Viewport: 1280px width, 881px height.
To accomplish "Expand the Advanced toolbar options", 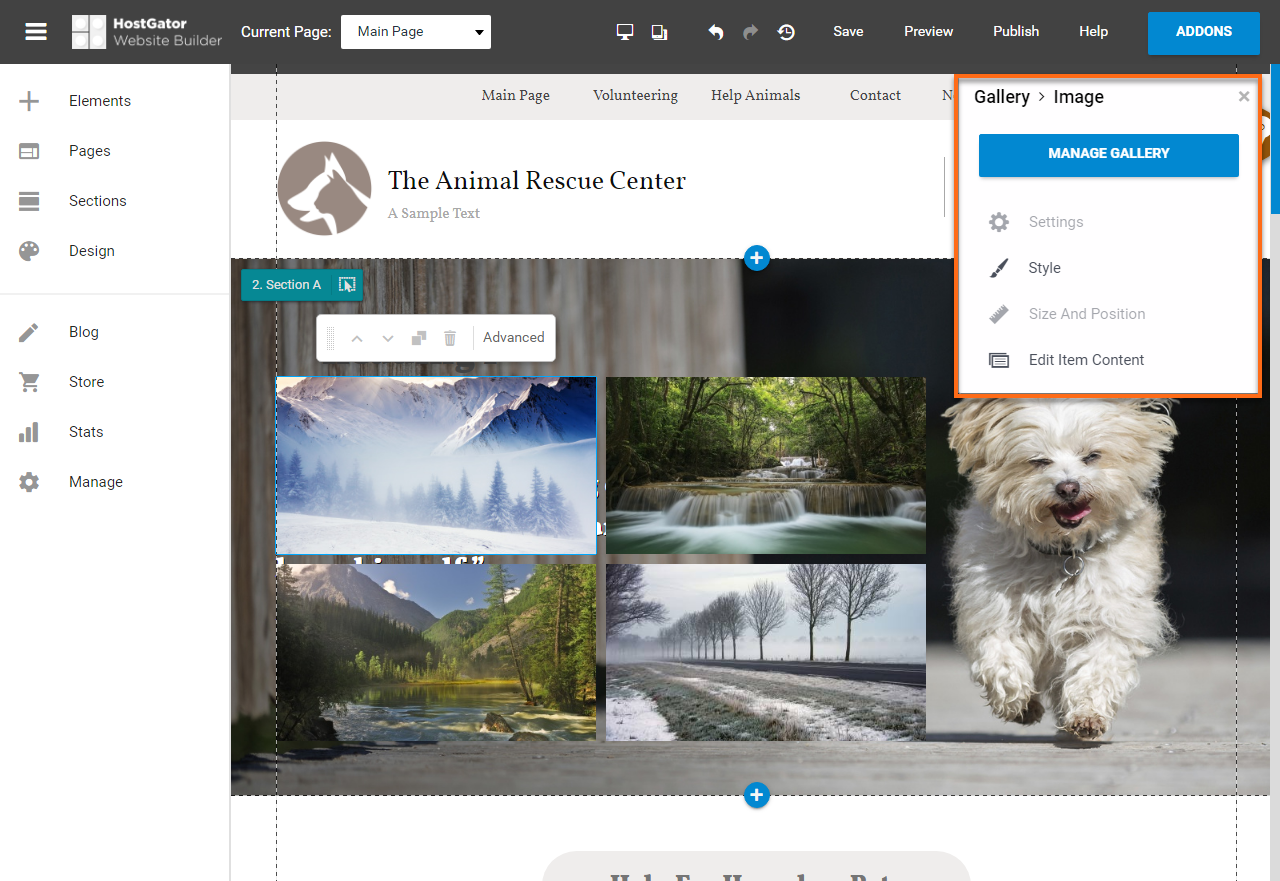I will [x=513, y=338].
